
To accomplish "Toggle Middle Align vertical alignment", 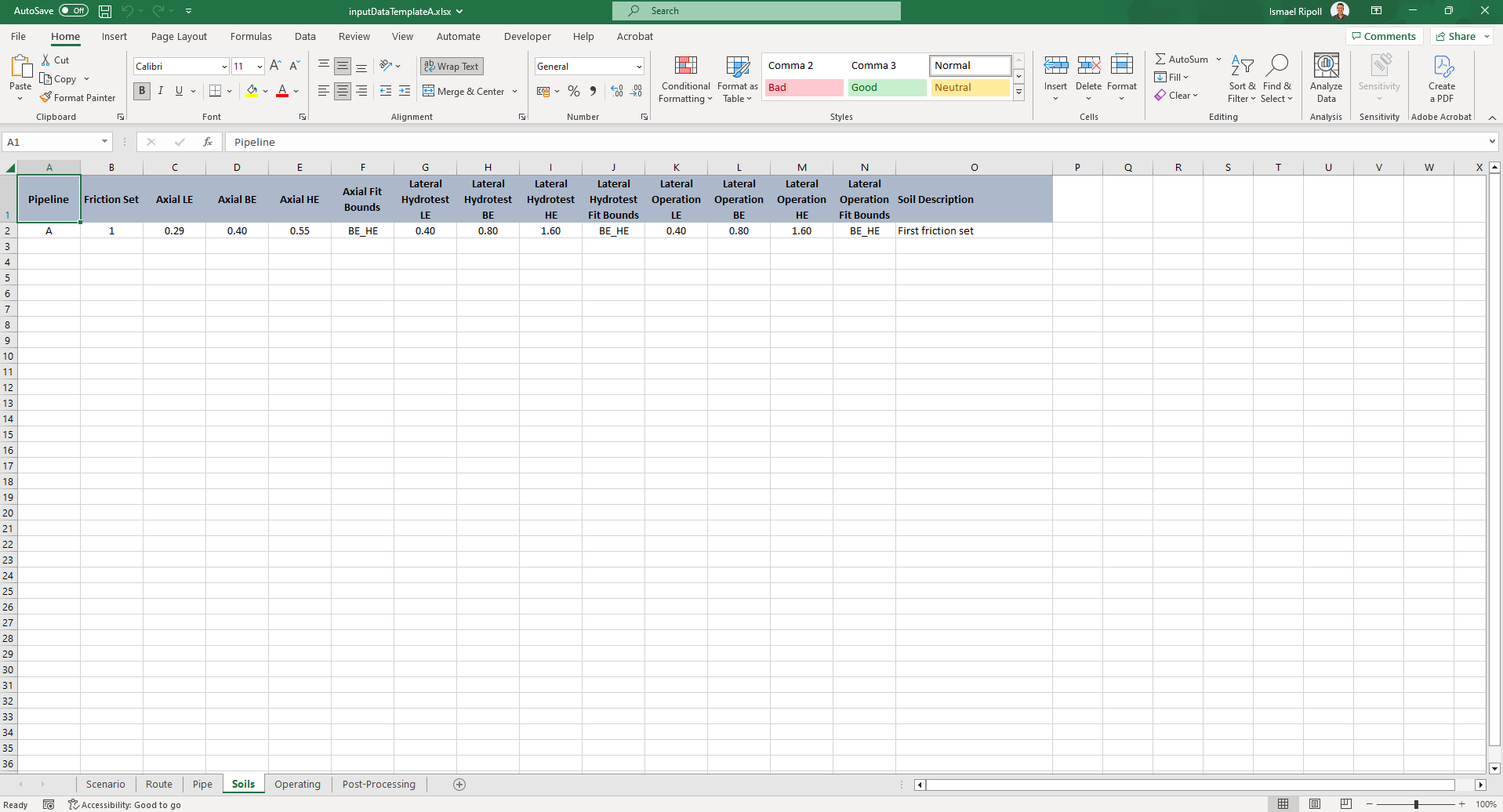I will pos(343,67).
